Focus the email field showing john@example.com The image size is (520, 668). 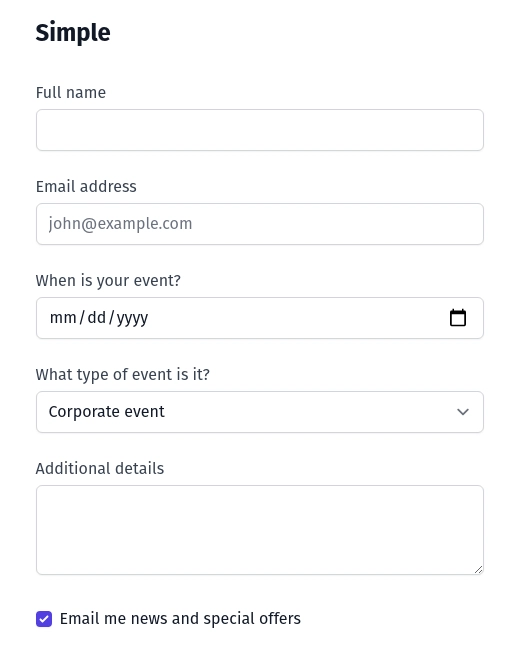tap(260, 224)
